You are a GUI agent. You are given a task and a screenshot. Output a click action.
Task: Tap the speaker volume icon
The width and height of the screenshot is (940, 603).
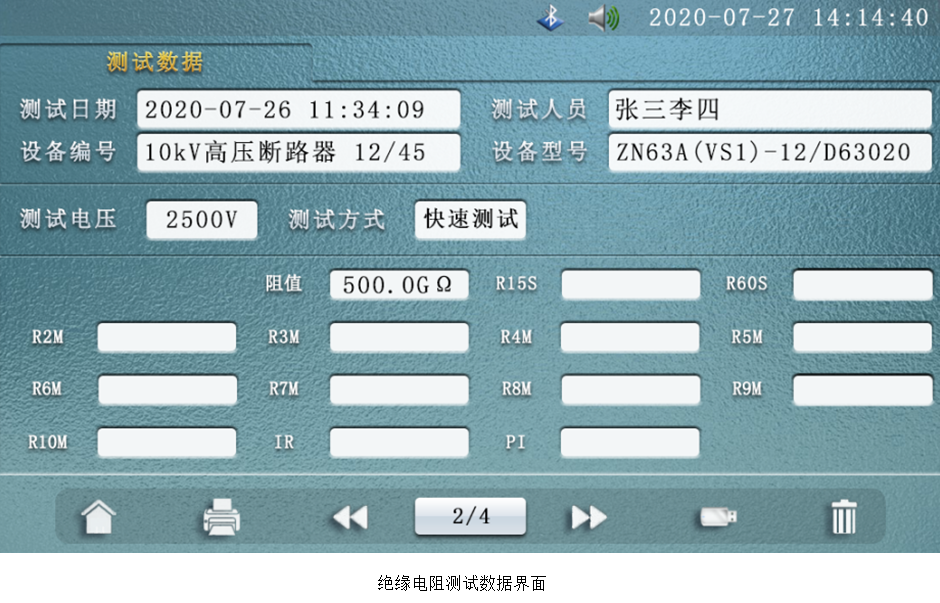[603, 18]
